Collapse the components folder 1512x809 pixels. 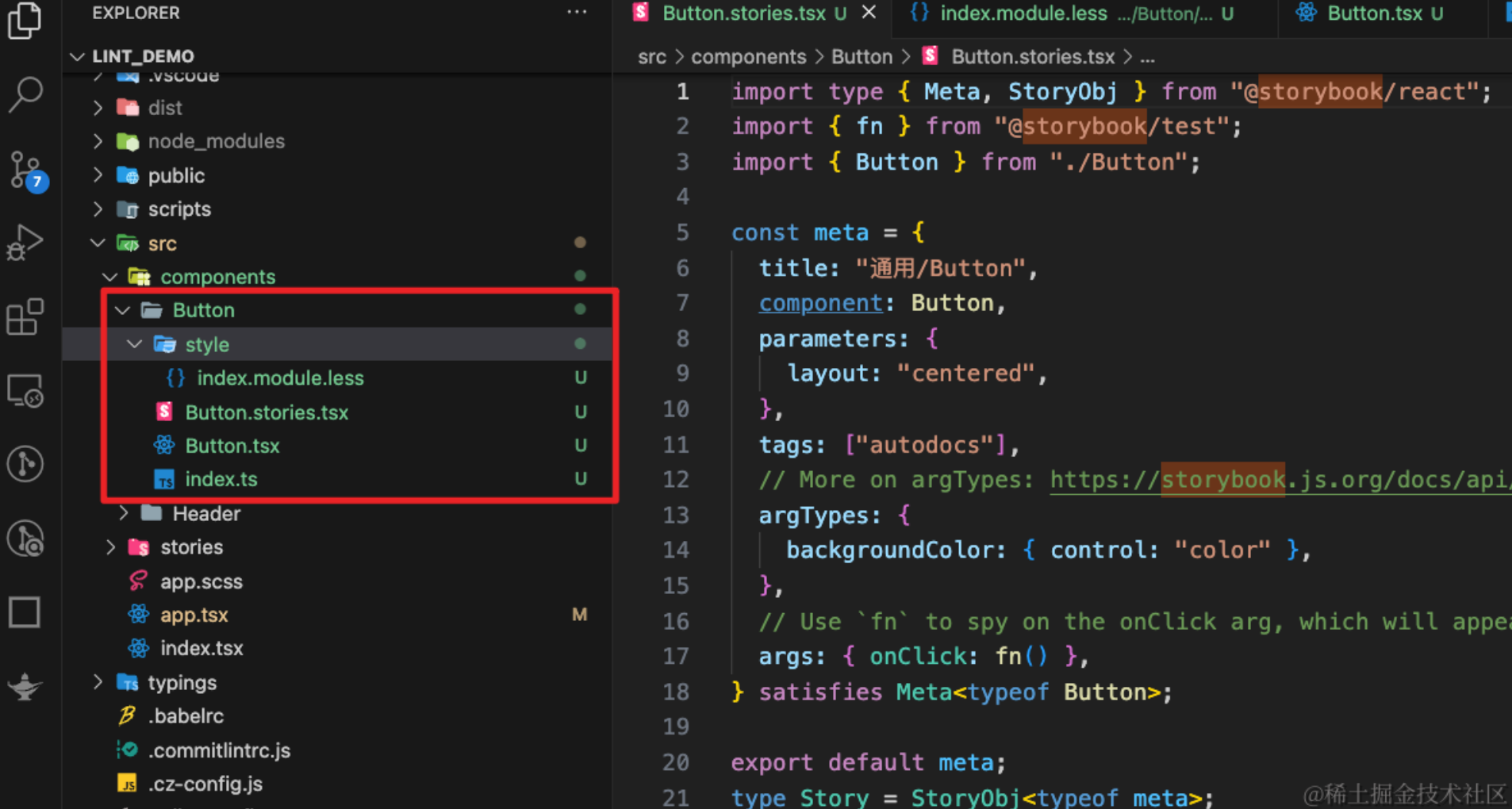pyautogui.click(x=110, y=277)
